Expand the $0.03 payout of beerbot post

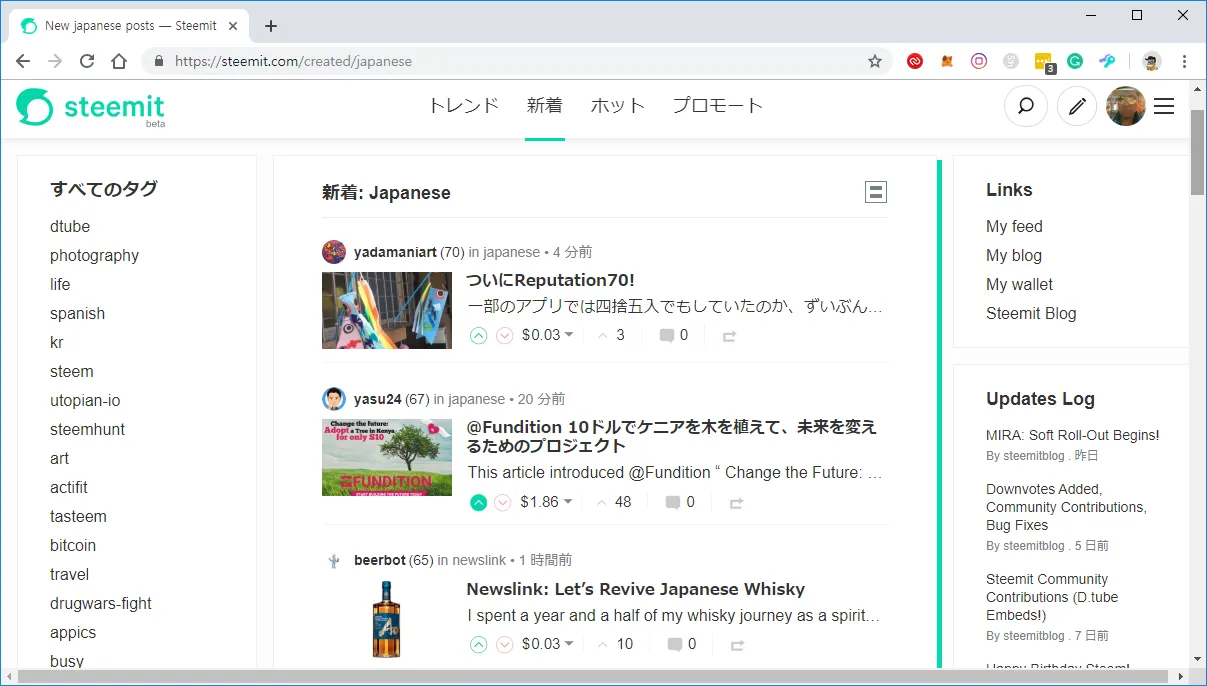548,644
